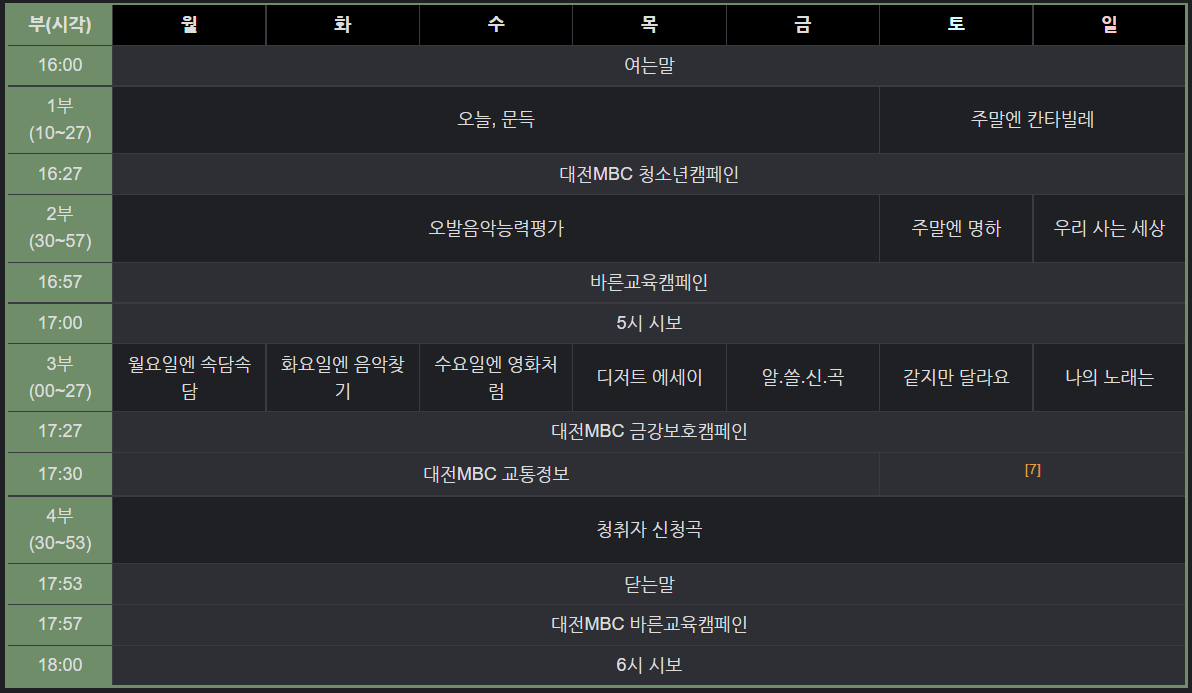Viewport: 1192px width, 693px height.
Task: Click the 청취자 신청곡 program cell
Action: pyautogui.click(x=649, y=530)
